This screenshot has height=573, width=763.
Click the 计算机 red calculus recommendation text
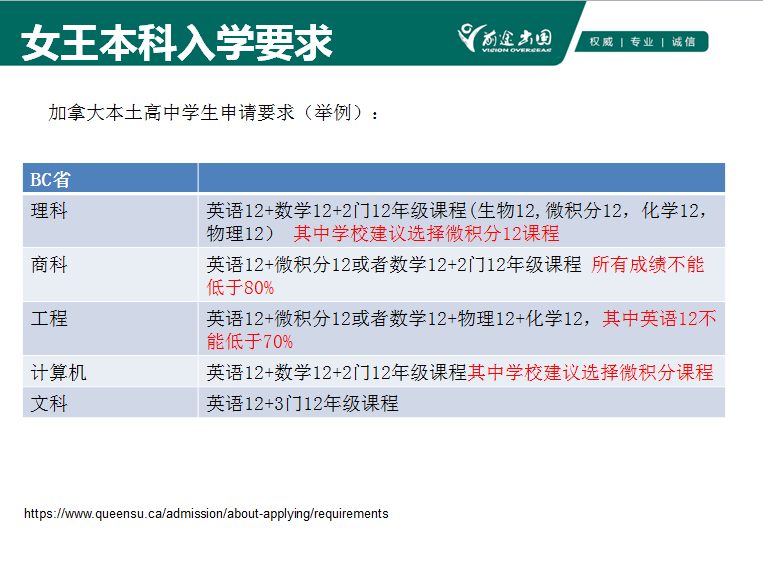point(590,373)
